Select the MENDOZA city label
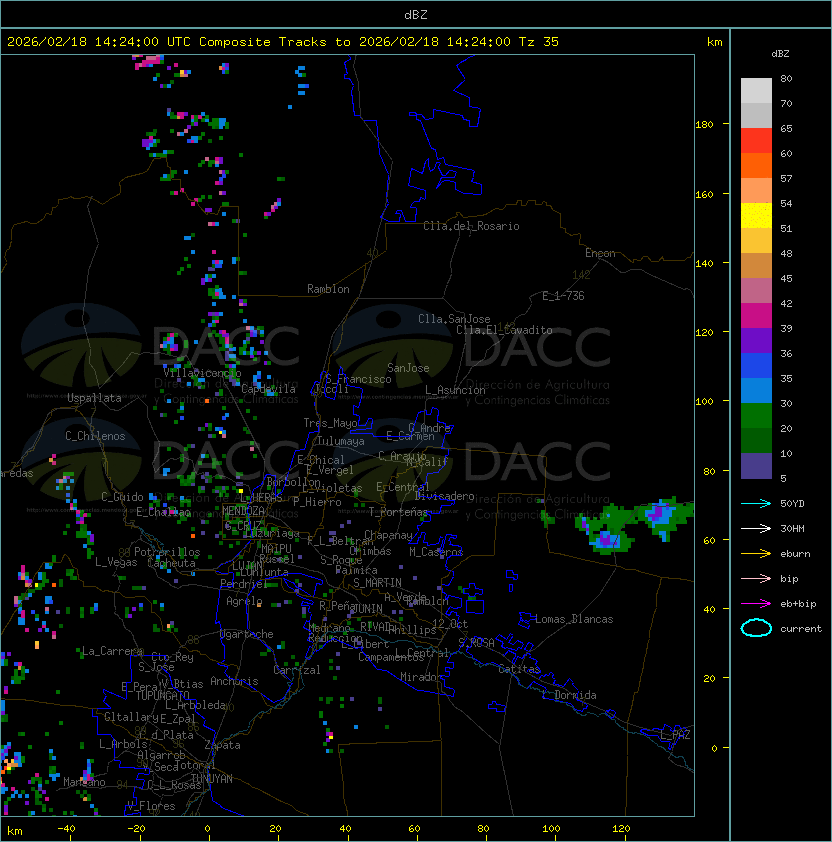 243,510
